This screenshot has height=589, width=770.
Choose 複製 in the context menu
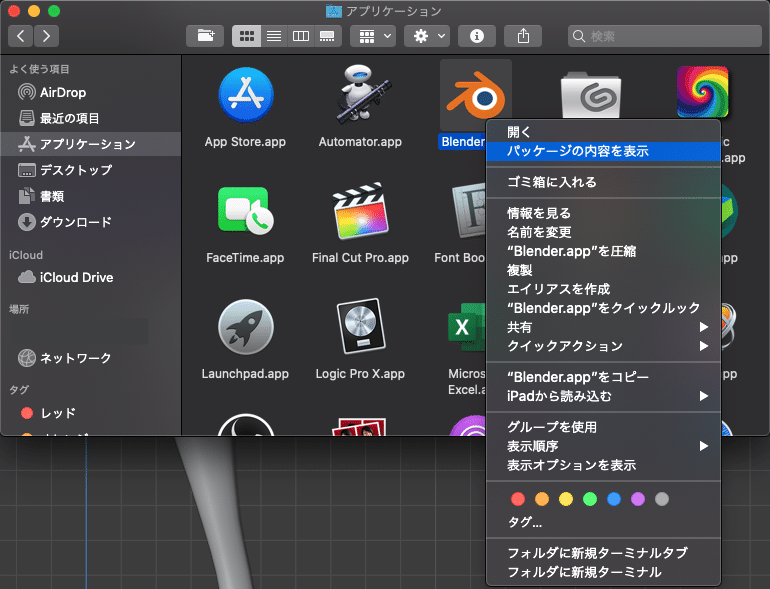pyautogui.click(x=603, y=270)
